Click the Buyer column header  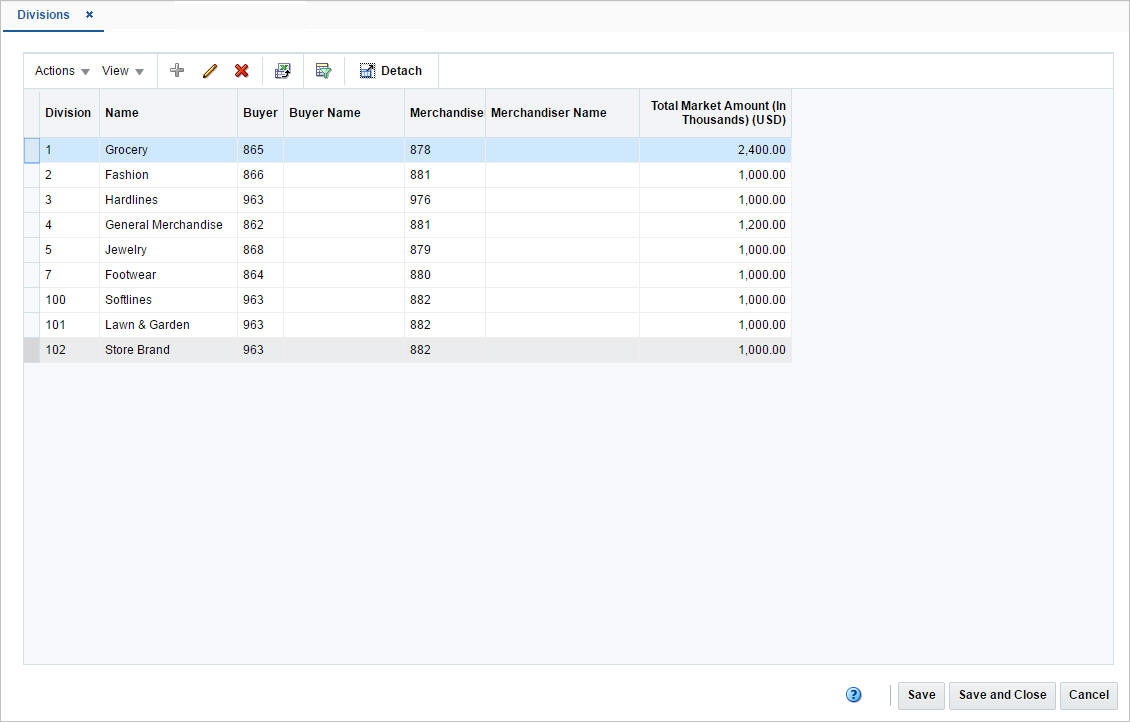point(260,113)
